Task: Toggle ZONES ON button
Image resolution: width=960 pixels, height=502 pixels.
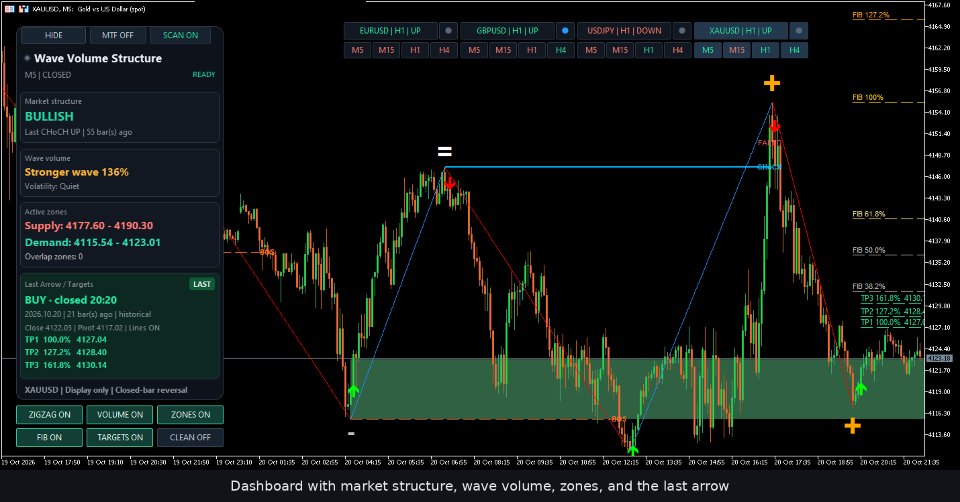Action: pyautogui.click(x=190, y=414)
